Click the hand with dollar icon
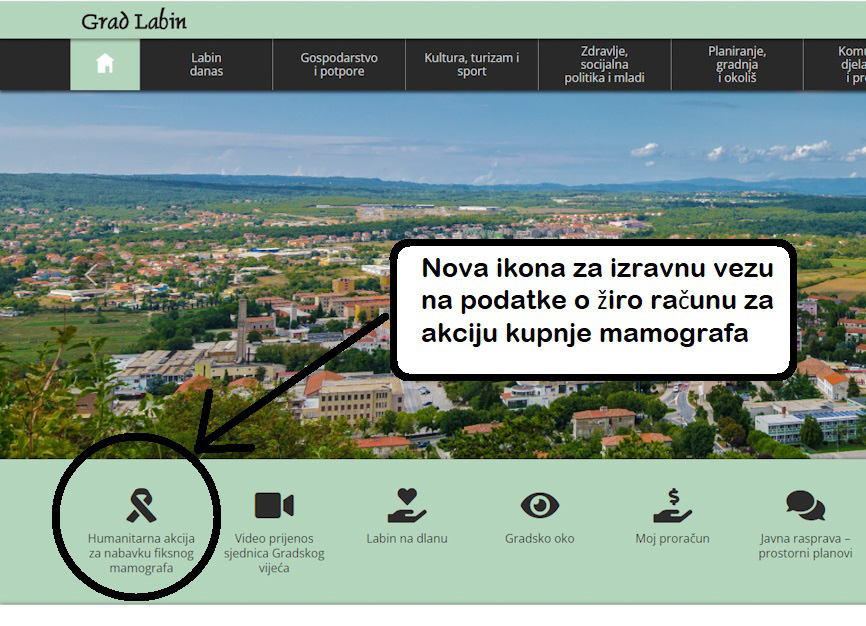The width and height of the screenshot is (866, 626). (672, 506)
